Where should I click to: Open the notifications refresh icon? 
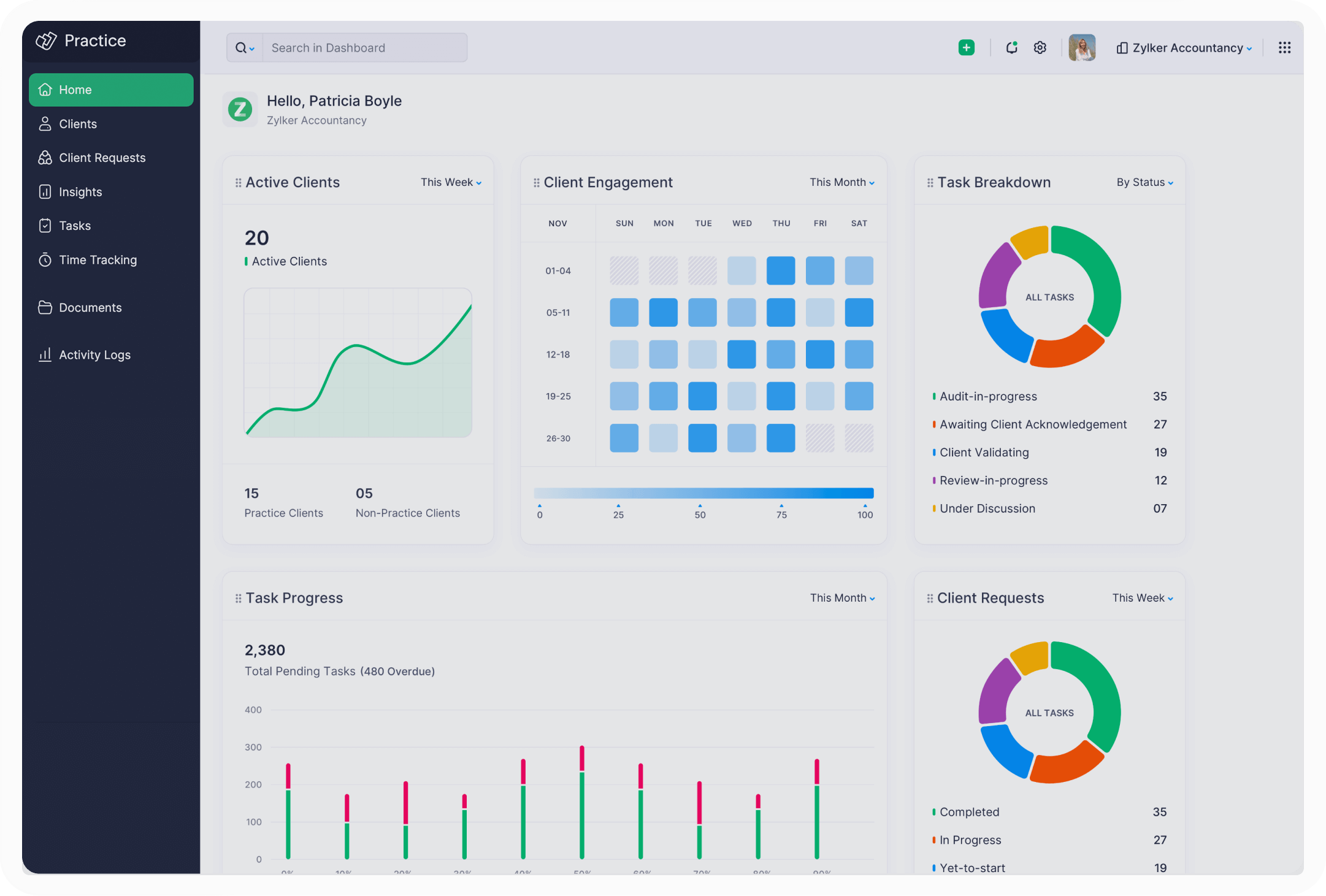[1011, 48]
